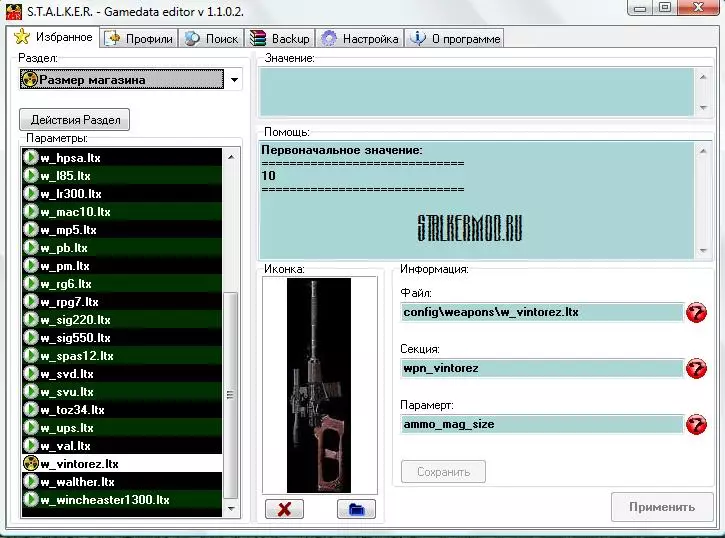Image resolution: width=725 pixels, height=538 pixels.
Task: Select w_pb.ltx parameter row
Action: [x=122, y=248]
